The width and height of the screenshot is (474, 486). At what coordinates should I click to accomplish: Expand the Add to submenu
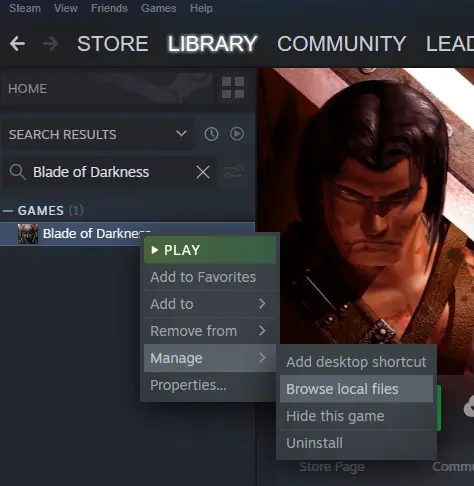click(x=210, y=304)
